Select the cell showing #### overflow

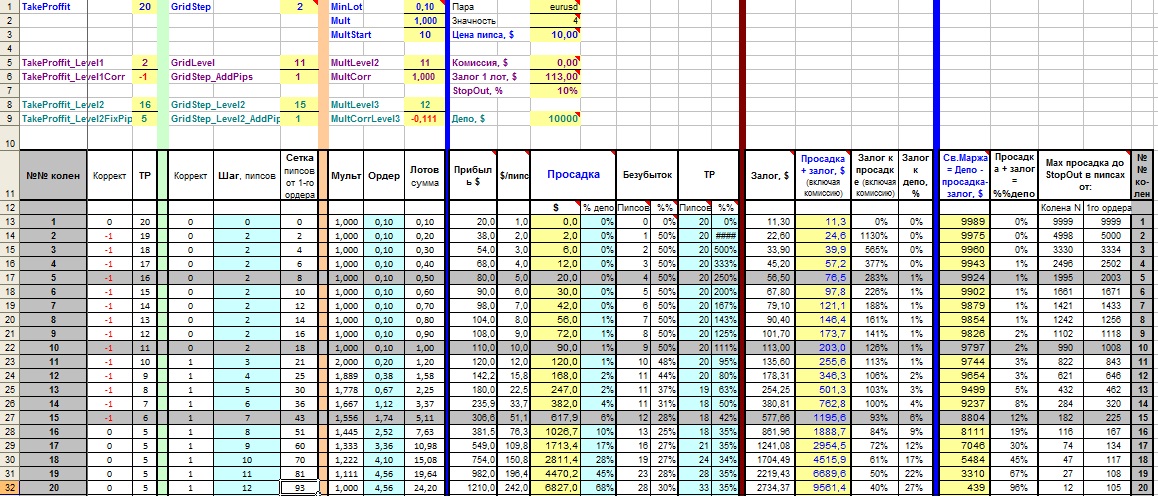tap(725, 235)
